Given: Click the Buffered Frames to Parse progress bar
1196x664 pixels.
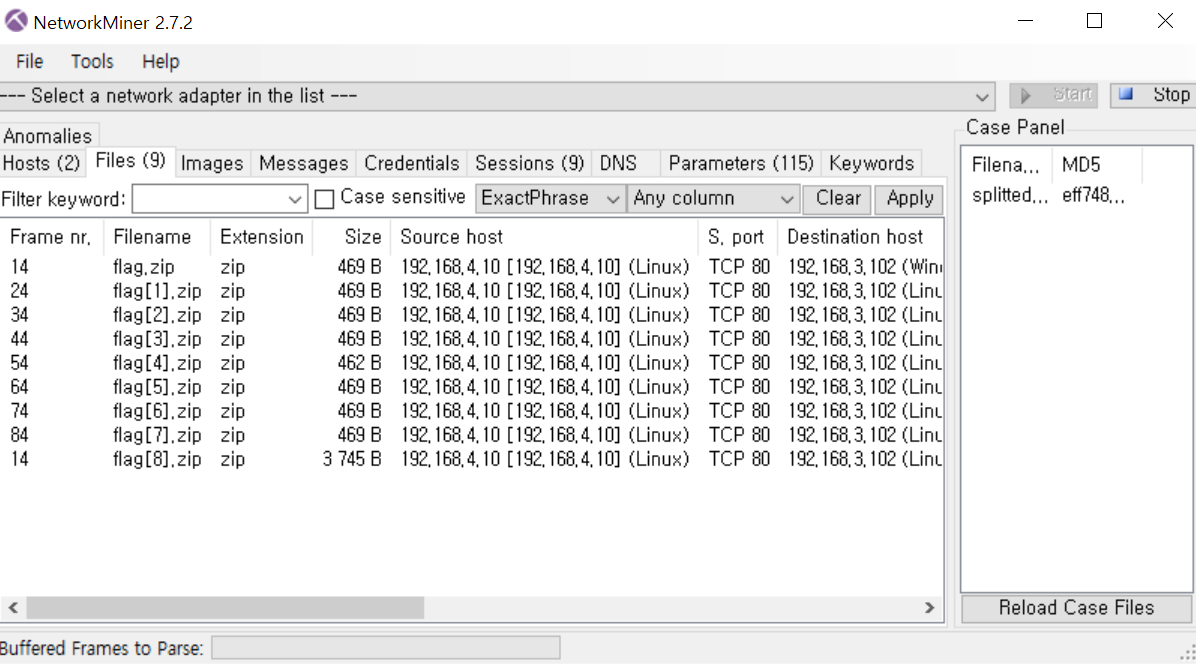Looking at the screenshot, I should pos(386,648).
